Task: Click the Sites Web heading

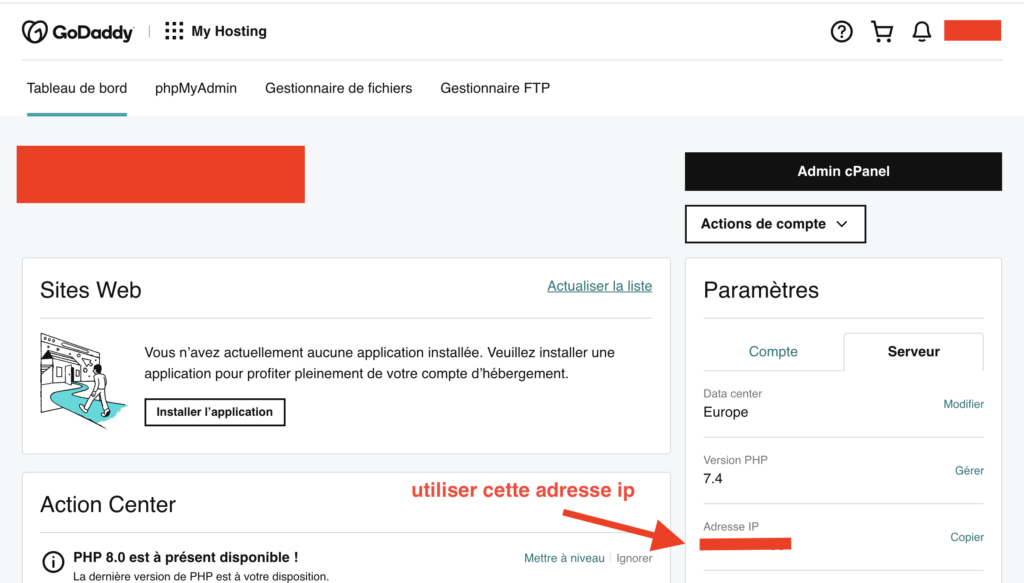Action: click(x=91, y=290)
